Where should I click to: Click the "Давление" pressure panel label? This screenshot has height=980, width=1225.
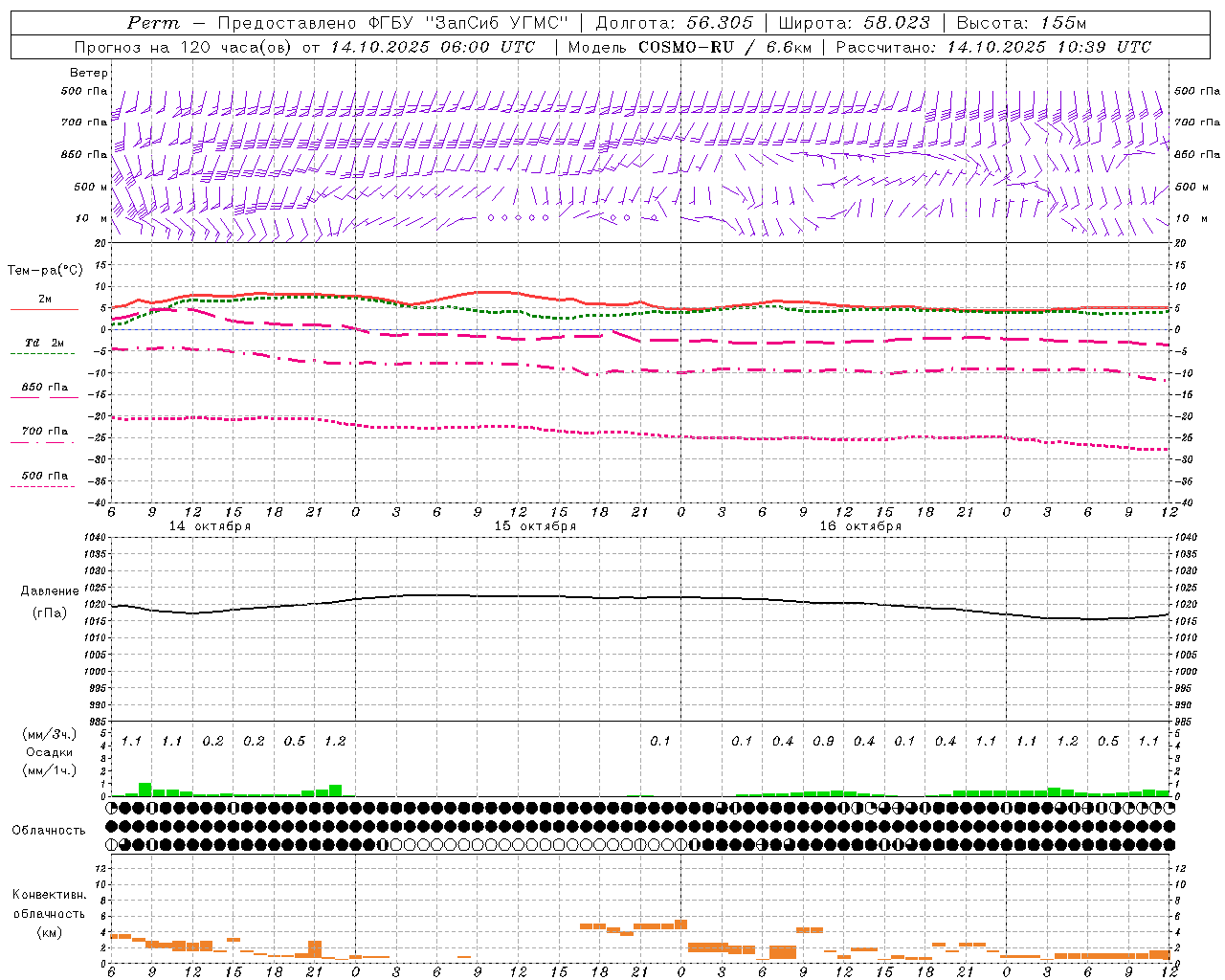tap(50, 591)
